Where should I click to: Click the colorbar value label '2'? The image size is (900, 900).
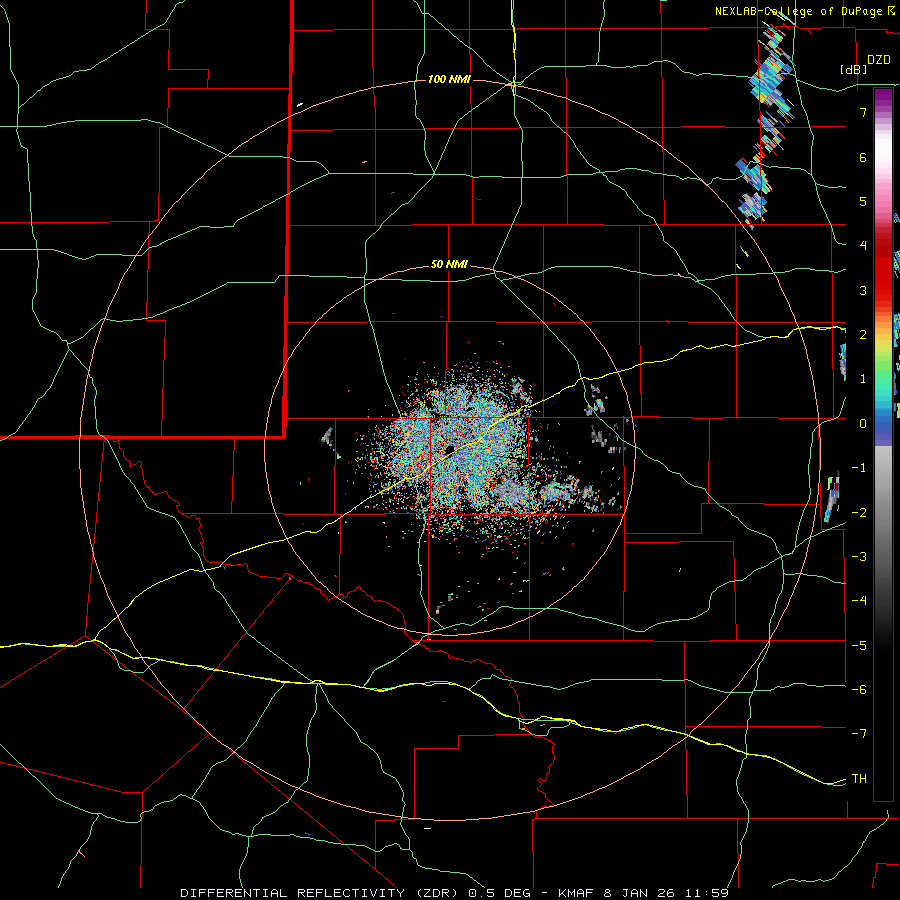click(863, 335)
